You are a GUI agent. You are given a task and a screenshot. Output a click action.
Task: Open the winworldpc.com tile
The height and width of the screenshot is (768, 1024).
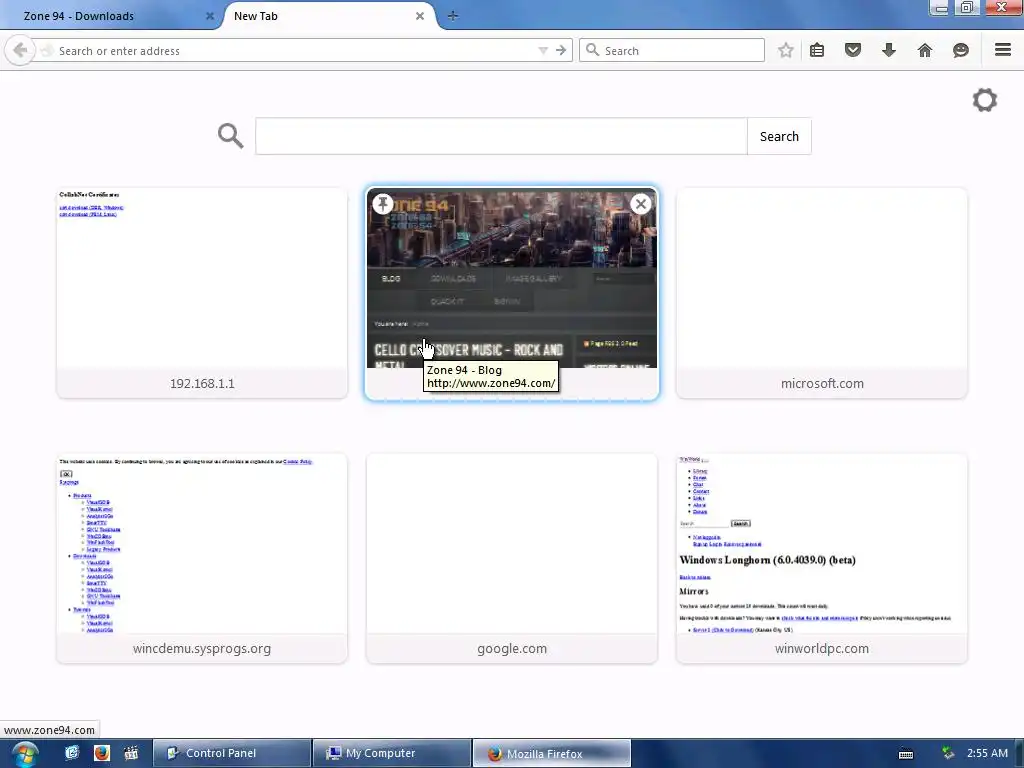click(822, 558)
